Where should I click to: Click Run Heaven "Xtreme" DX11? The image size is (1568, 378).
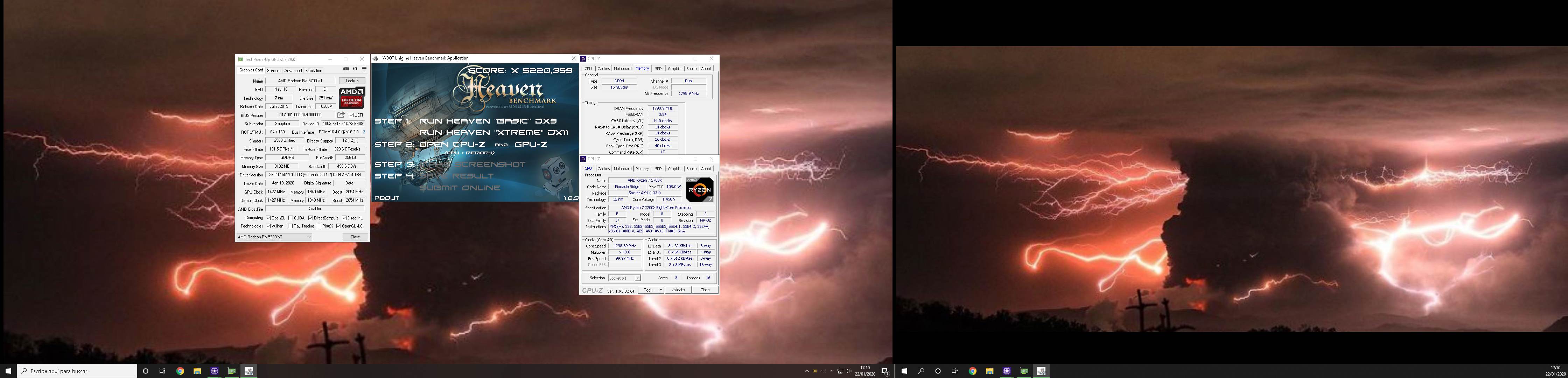pos(494,133)
